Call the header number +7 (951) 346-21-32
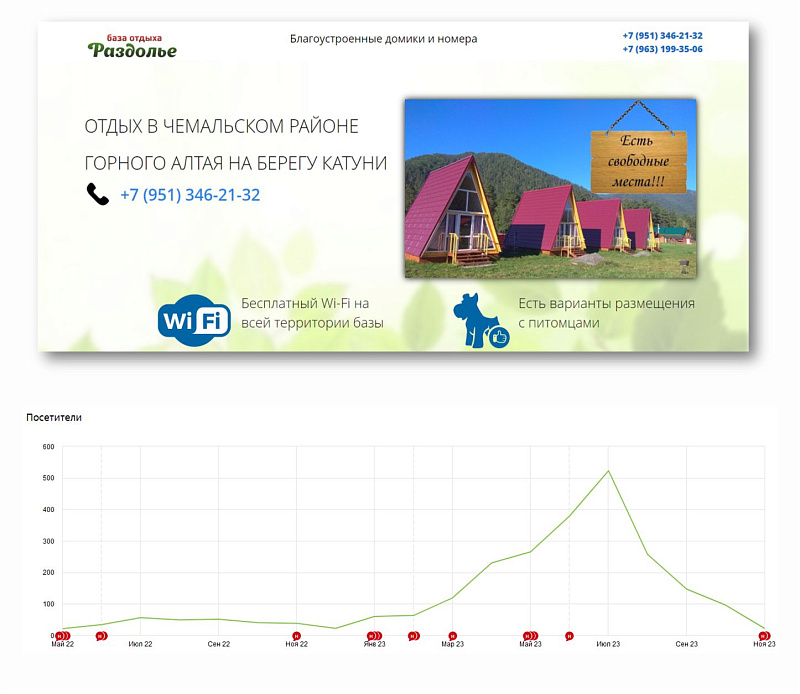 point(662,35)
